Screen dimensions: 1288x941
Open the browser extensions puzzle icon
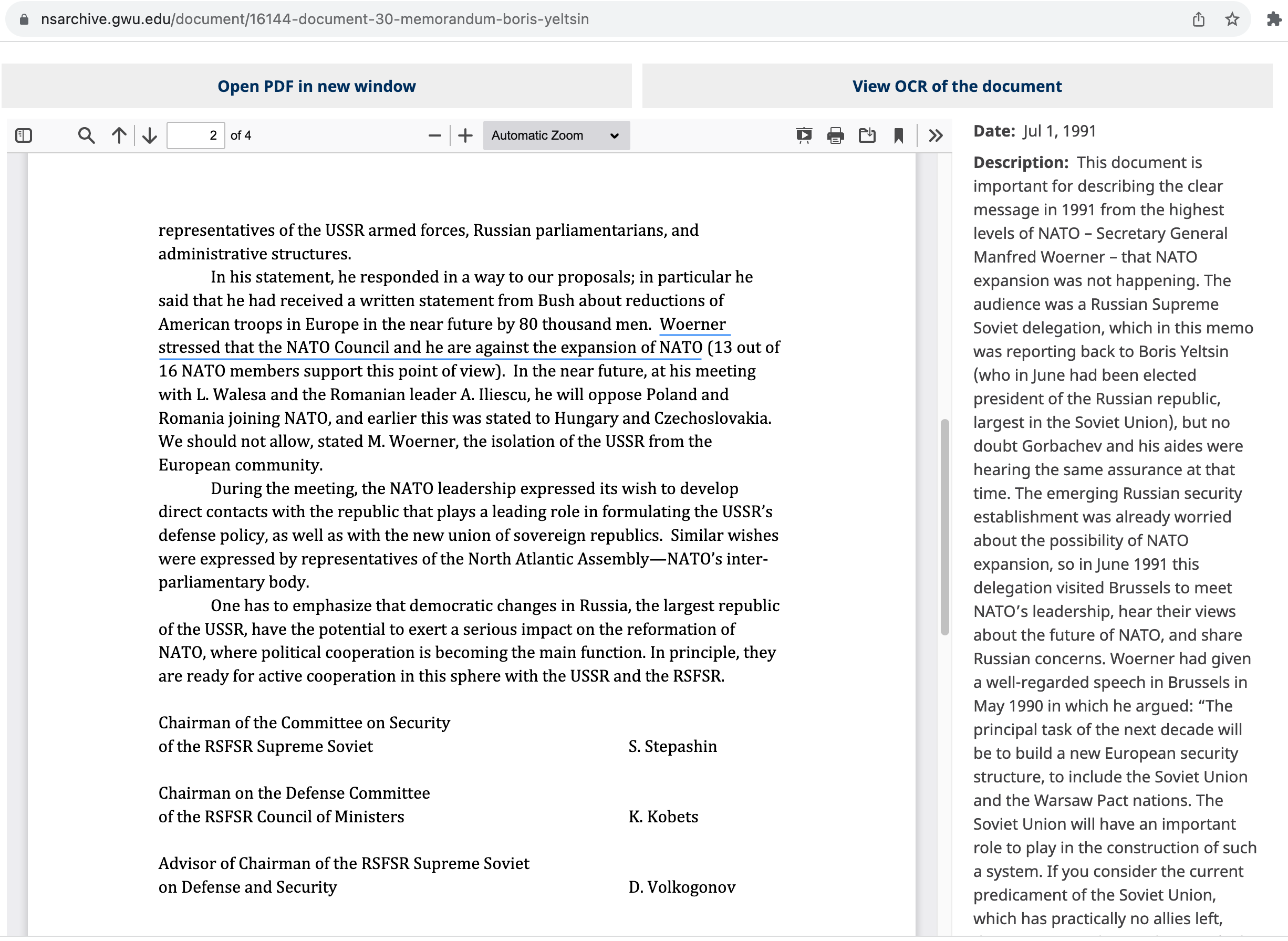click(x=1274, y=19)
